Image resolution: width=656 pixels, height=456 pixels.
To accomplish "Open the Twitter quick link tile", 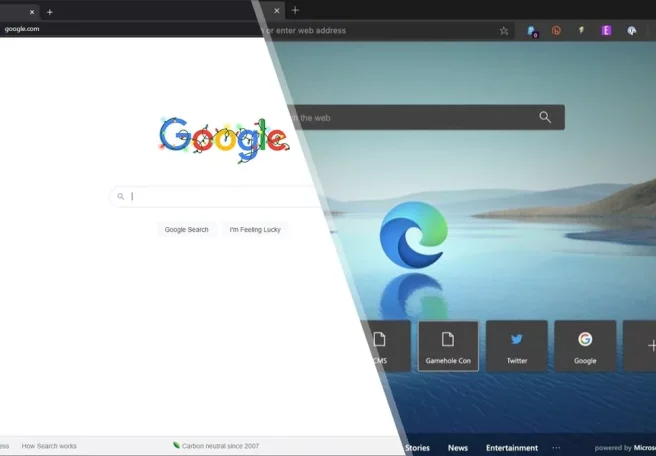I will click(x=517, y=346).
